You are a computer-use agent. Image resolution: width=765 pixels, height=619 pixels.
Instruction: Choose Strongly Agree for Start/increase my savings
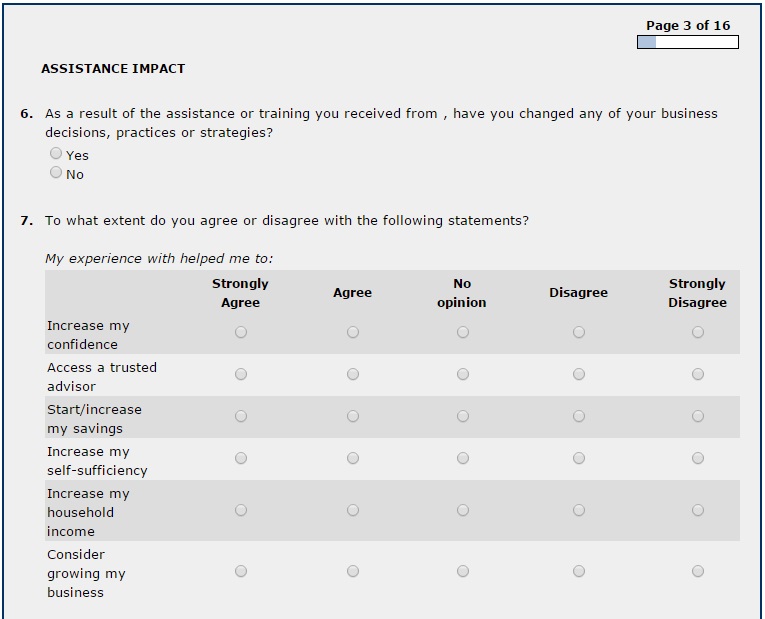(241, 417)
